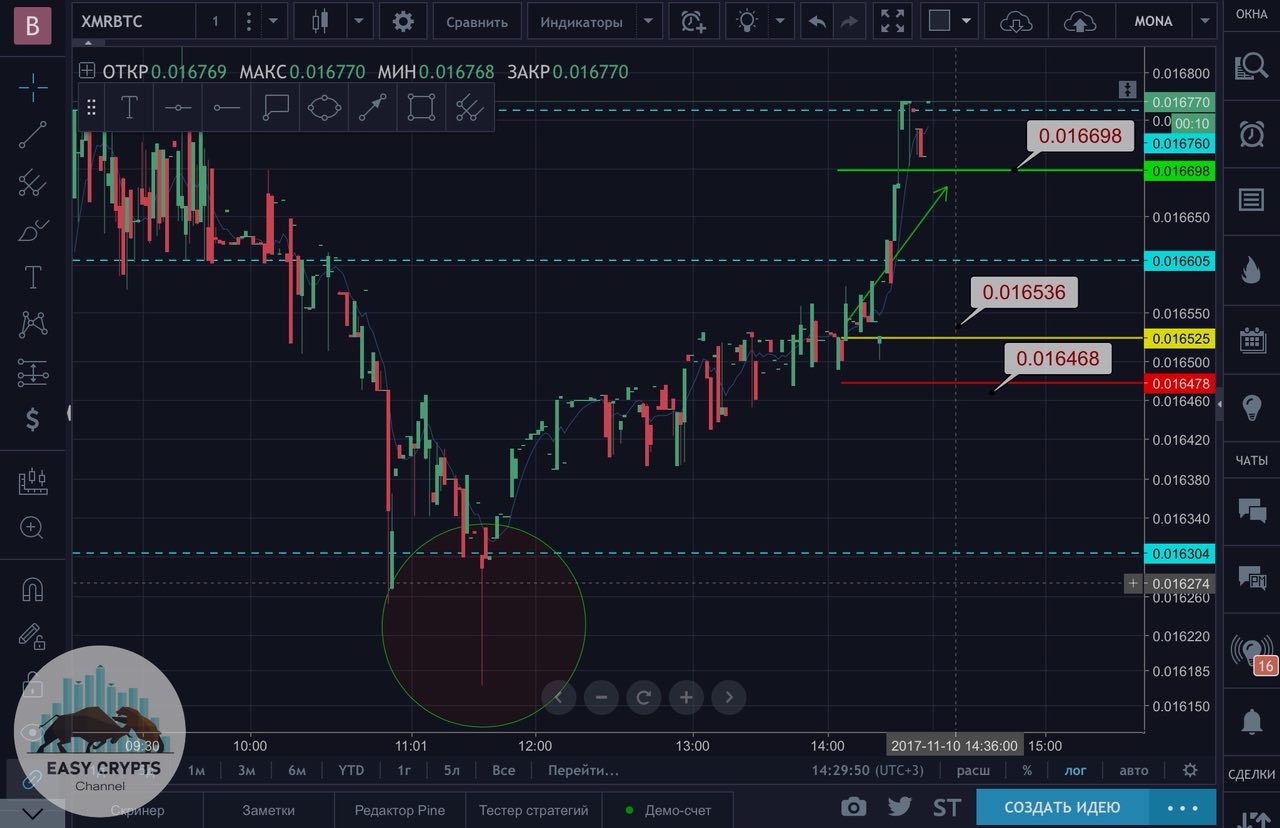
Task: Click the XMRBTC symbol input field
Action: pos(134,21)
